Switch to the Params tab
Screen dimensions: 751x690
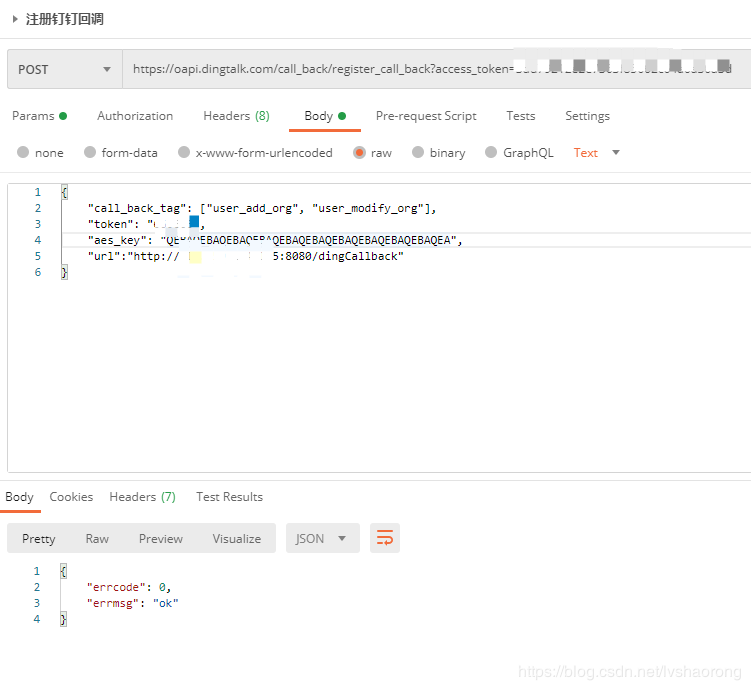[x=39, y=116]
